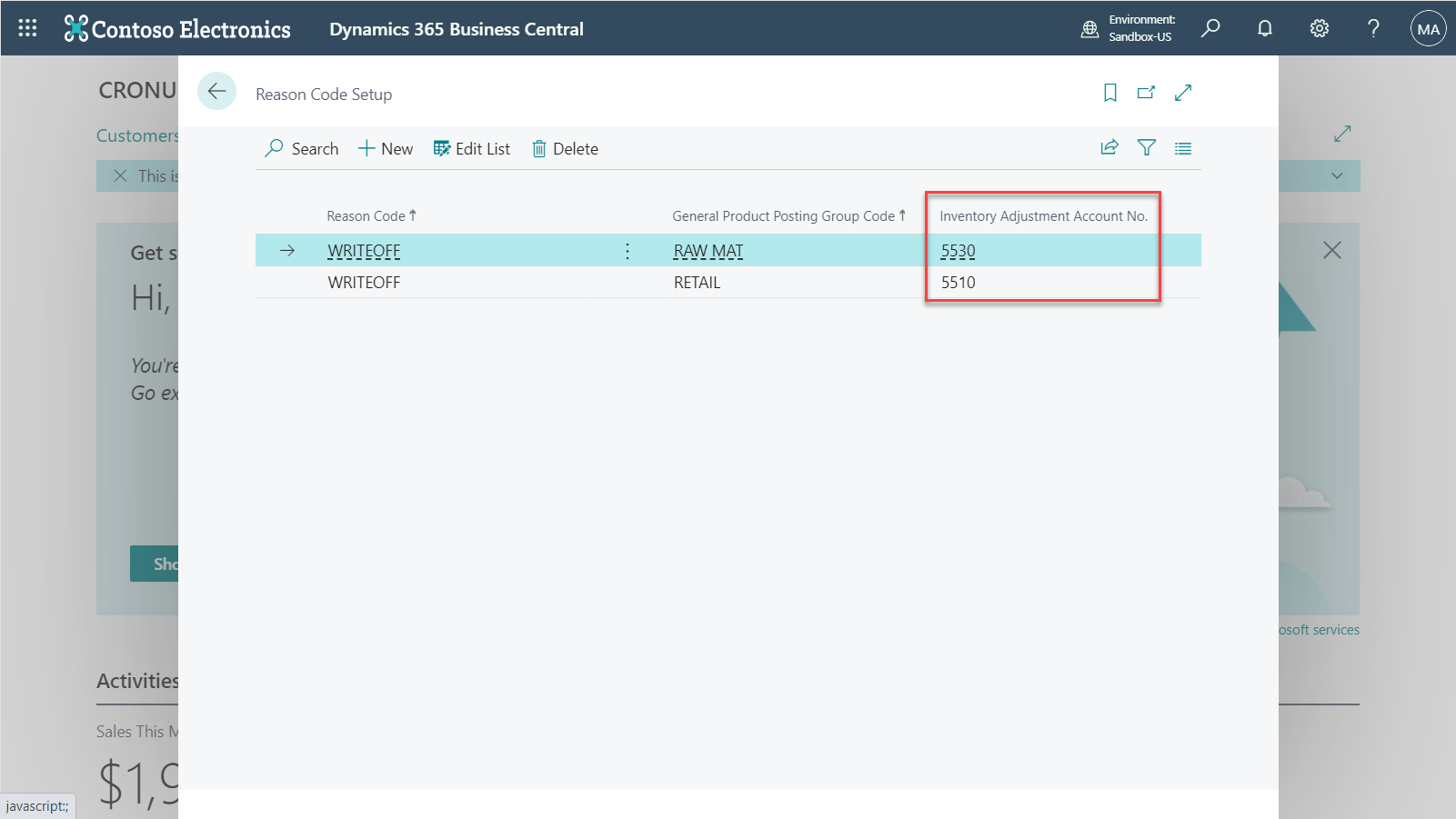Delete the selected reason code row
This screenshot has width=1456, height=819.
click(x=565, y=149)
